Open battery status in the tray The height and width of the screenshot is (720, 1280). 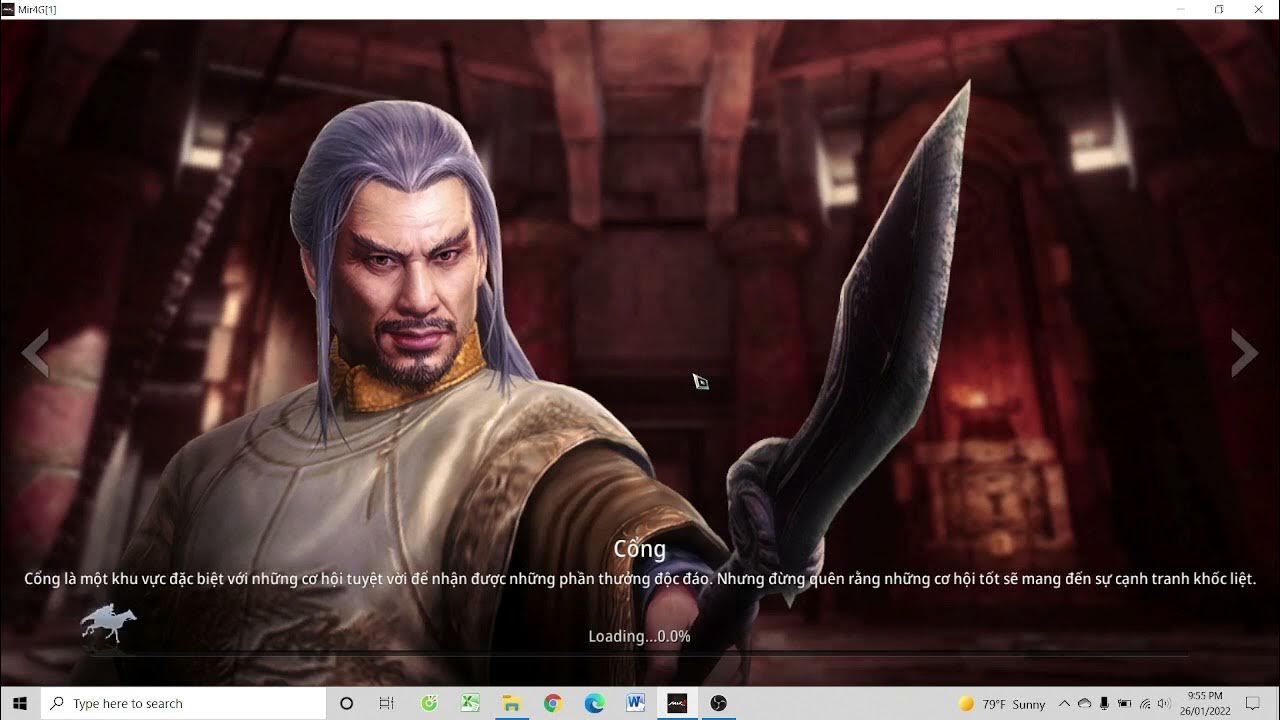(1124, 704)
